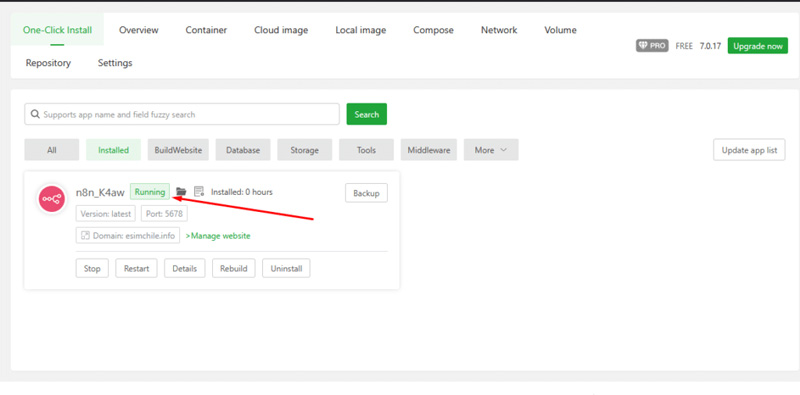Go to the Container tab
Image resolution: width=800 pixels, height=395 pixels.
point(206,30)
